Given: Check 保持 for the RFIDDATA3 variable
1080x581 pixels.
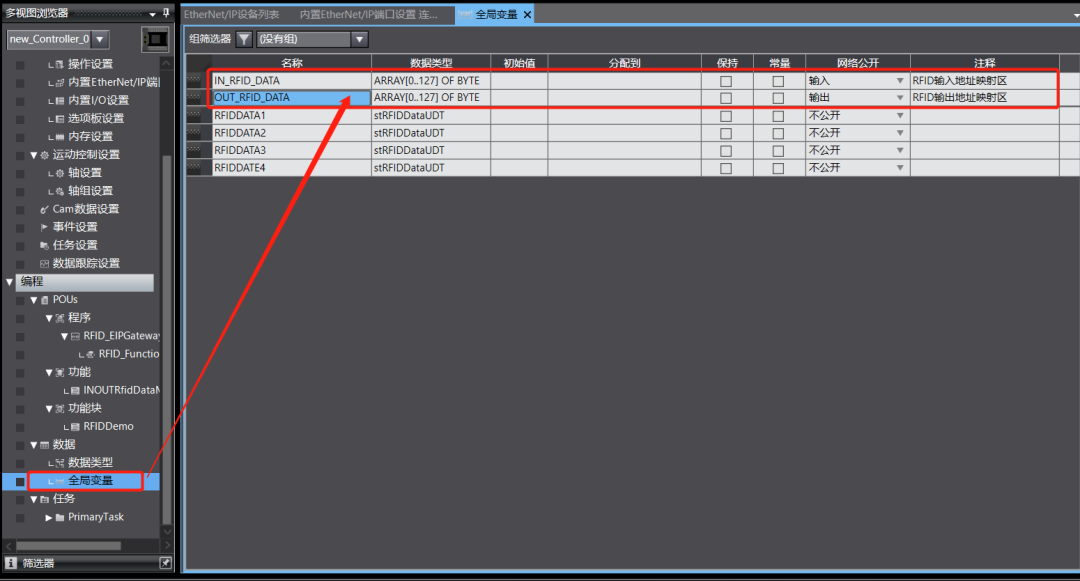Looking at the screenshot, I should (726, 150).
